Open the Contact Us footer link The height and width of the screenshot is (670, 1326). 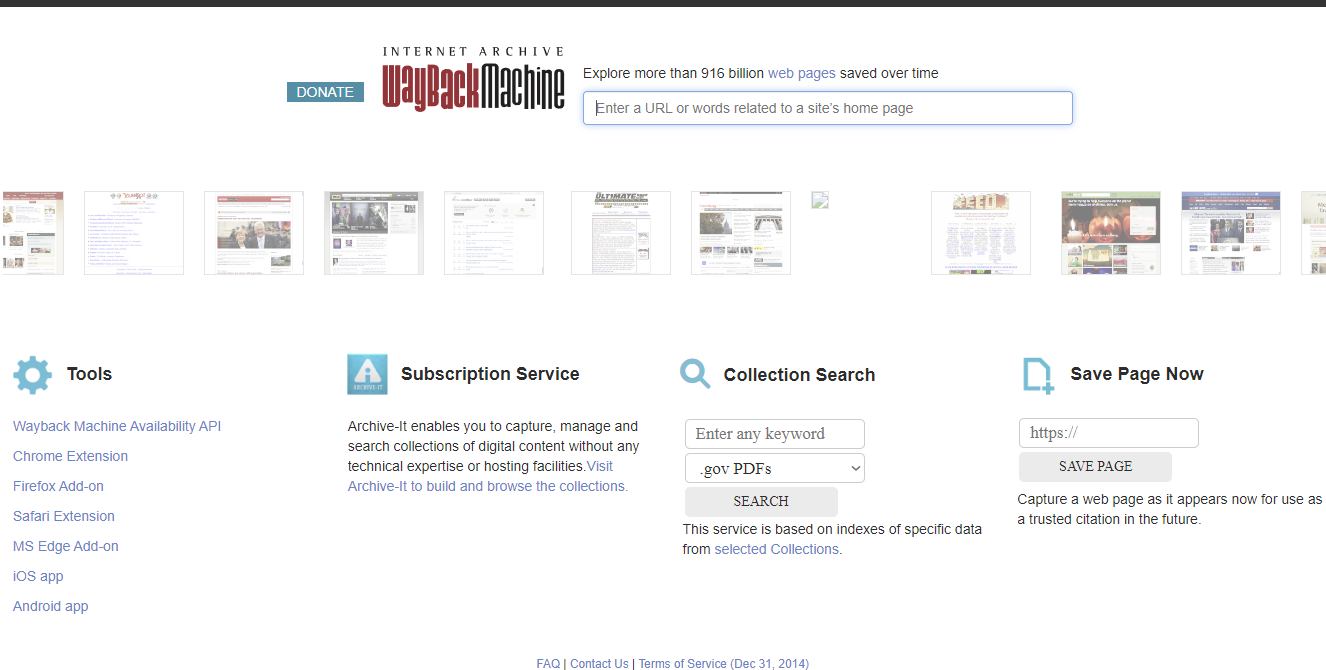(599, 664)
